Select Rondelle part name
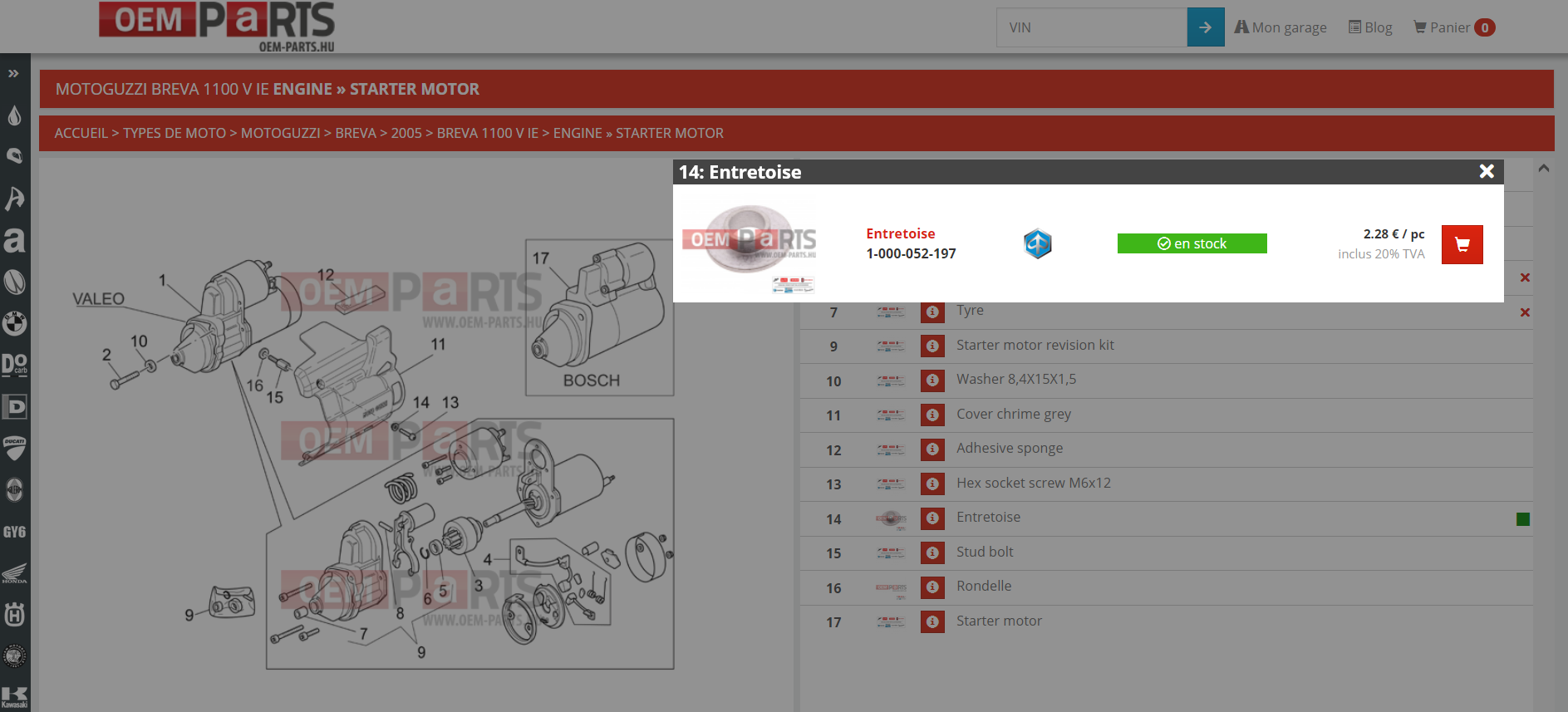This screenshot has width=1568, height=712. [984, 586]
